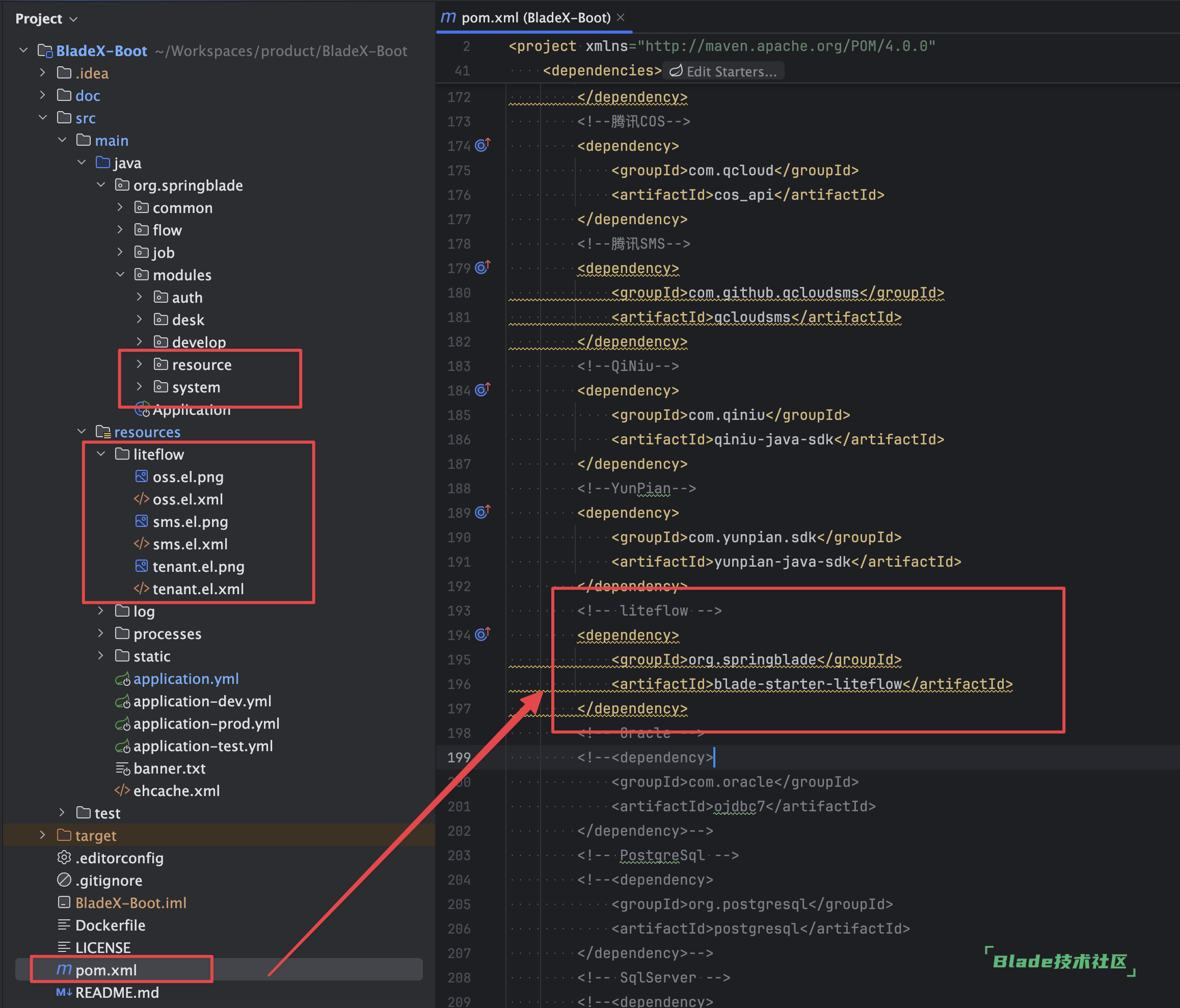Expand the target folder

pyautogui.click(x=43, y=835)
